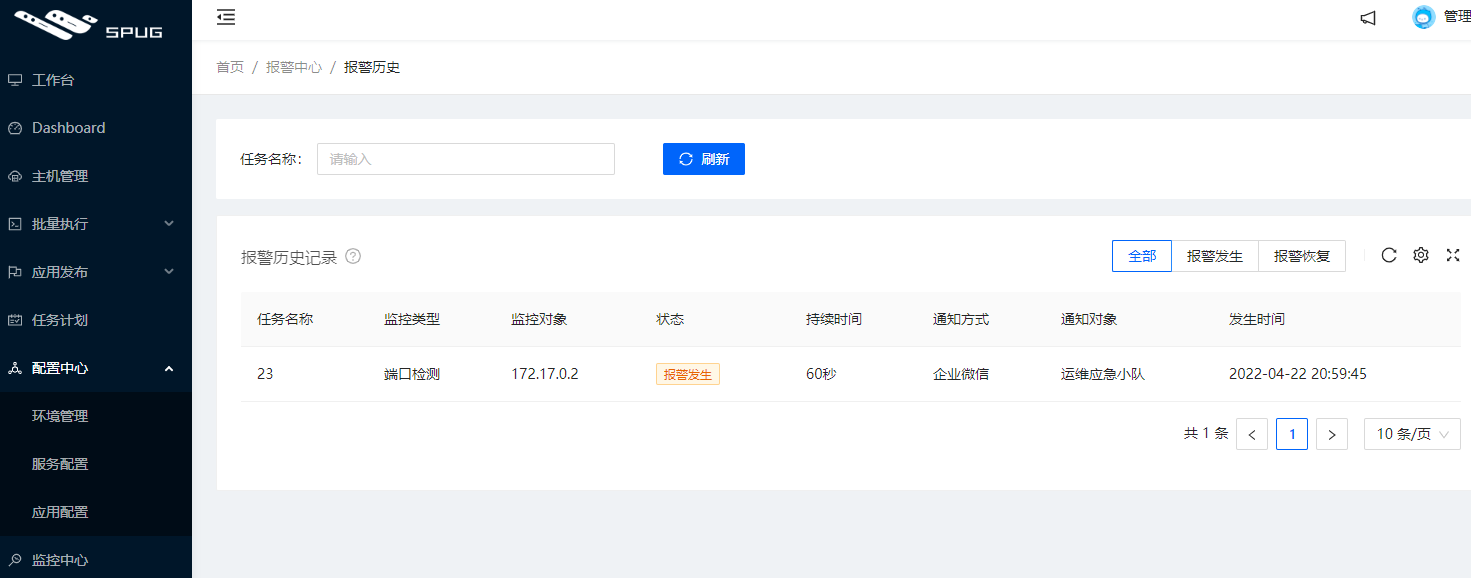Open the 10 条/页 page size dropdown
The image size is (1471, 578).
tap(1412, 433)
